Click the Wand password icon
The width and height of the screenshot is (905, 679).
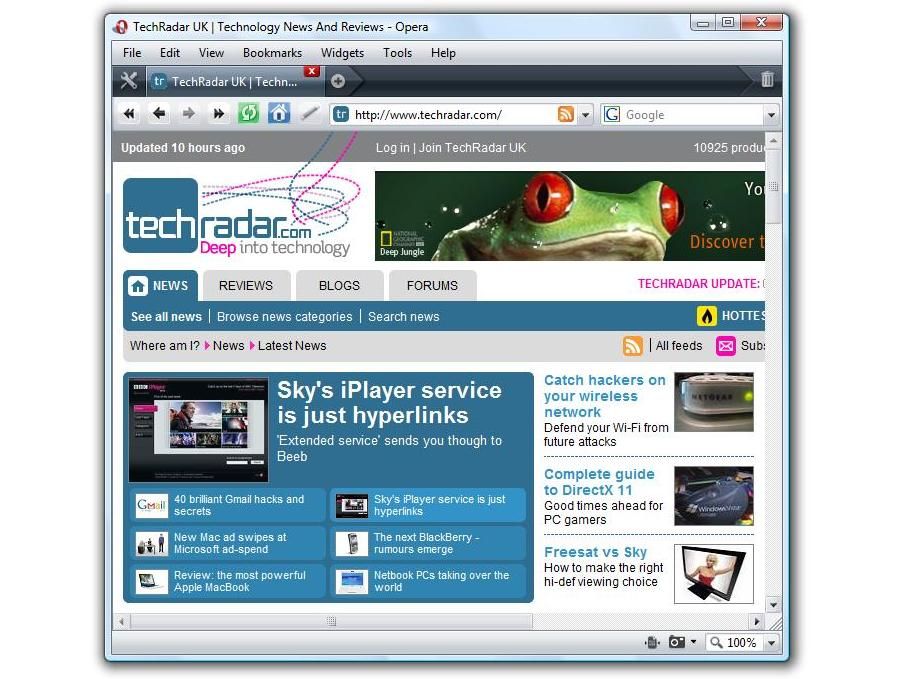coord(310,113)
